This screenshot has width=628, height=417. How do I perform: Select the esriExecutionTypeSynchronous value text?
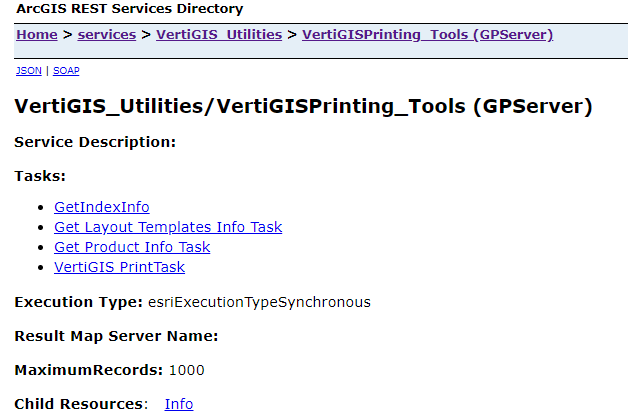[x=259, y=302]
